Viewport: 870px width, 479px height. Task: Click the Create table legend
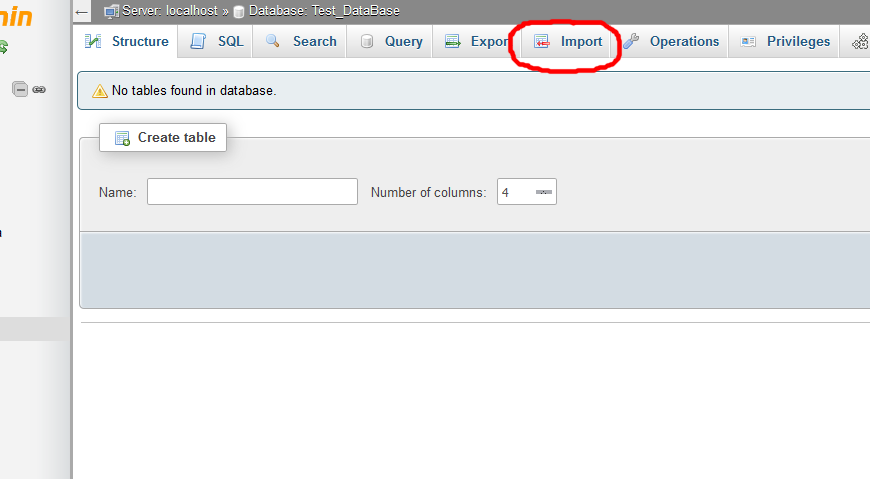click(164, 138)
